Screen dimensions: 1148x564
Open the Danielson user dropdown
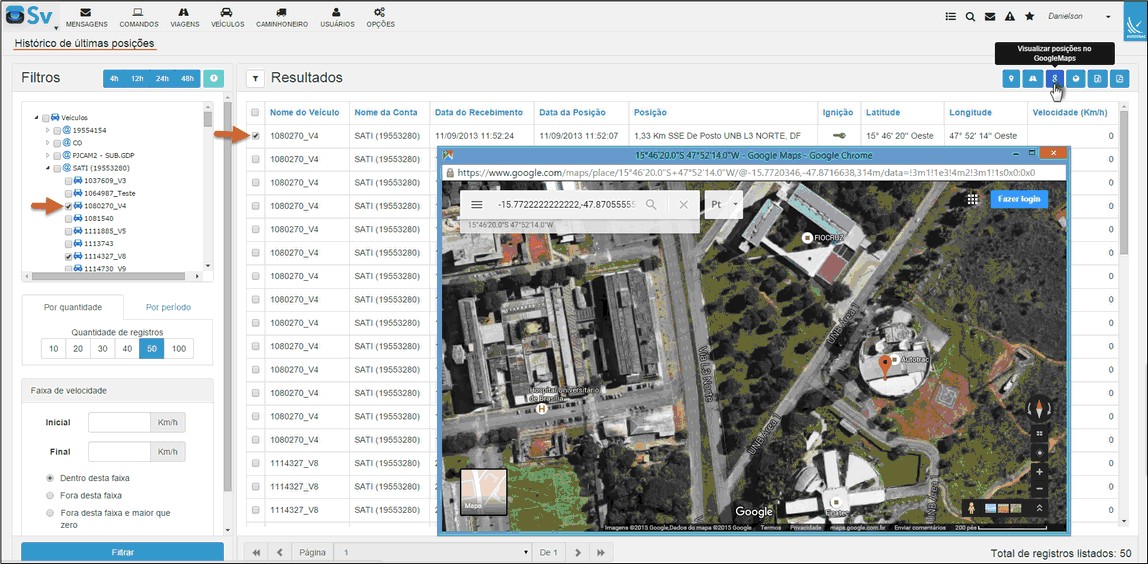click(1079, 16)
